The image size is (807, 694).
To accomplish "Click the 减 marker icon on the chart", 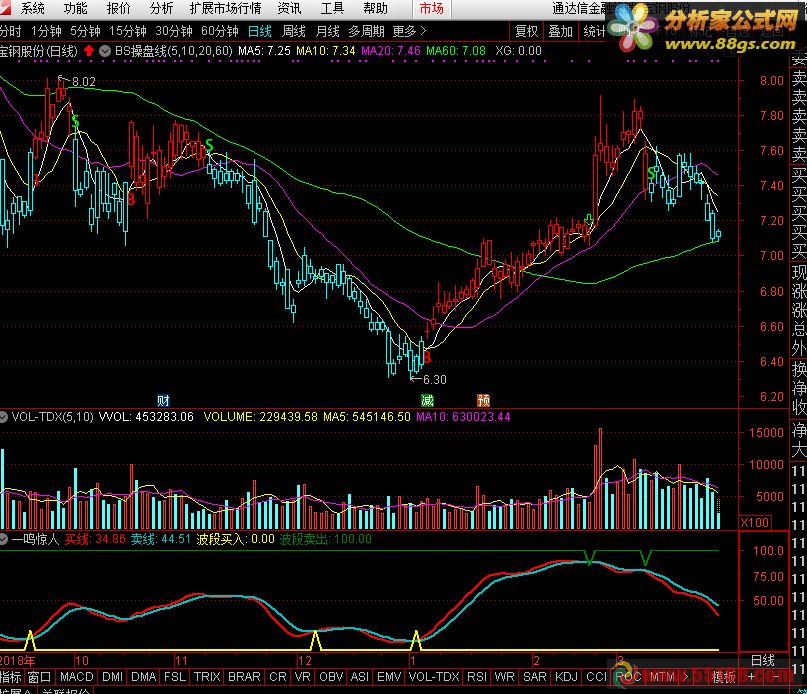I will pyautogui.click(x=427, y=400).
